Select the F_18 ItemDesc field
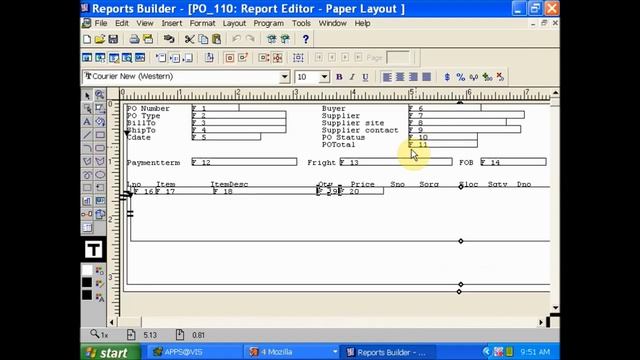This screenshot has height=360, width=640. click(265, 191)
